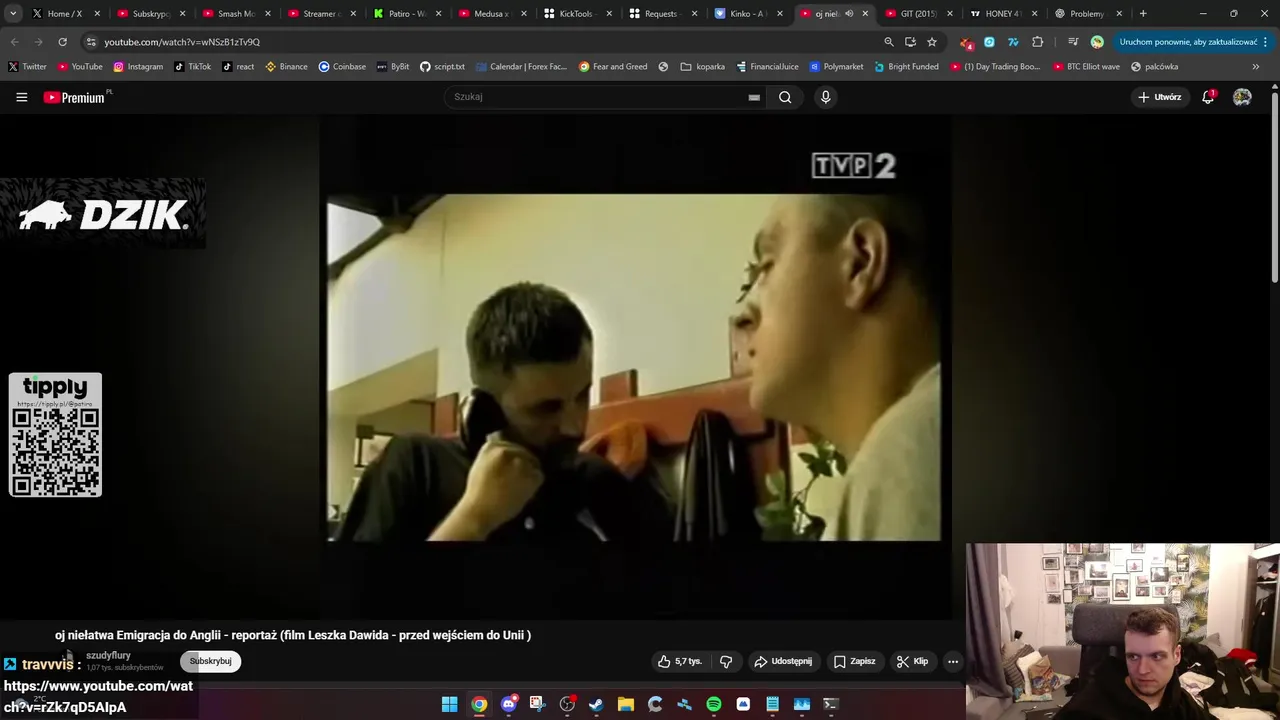Open File Explorer from the taskbar
Screen dimensions: 1280x720
coord(625,704)
